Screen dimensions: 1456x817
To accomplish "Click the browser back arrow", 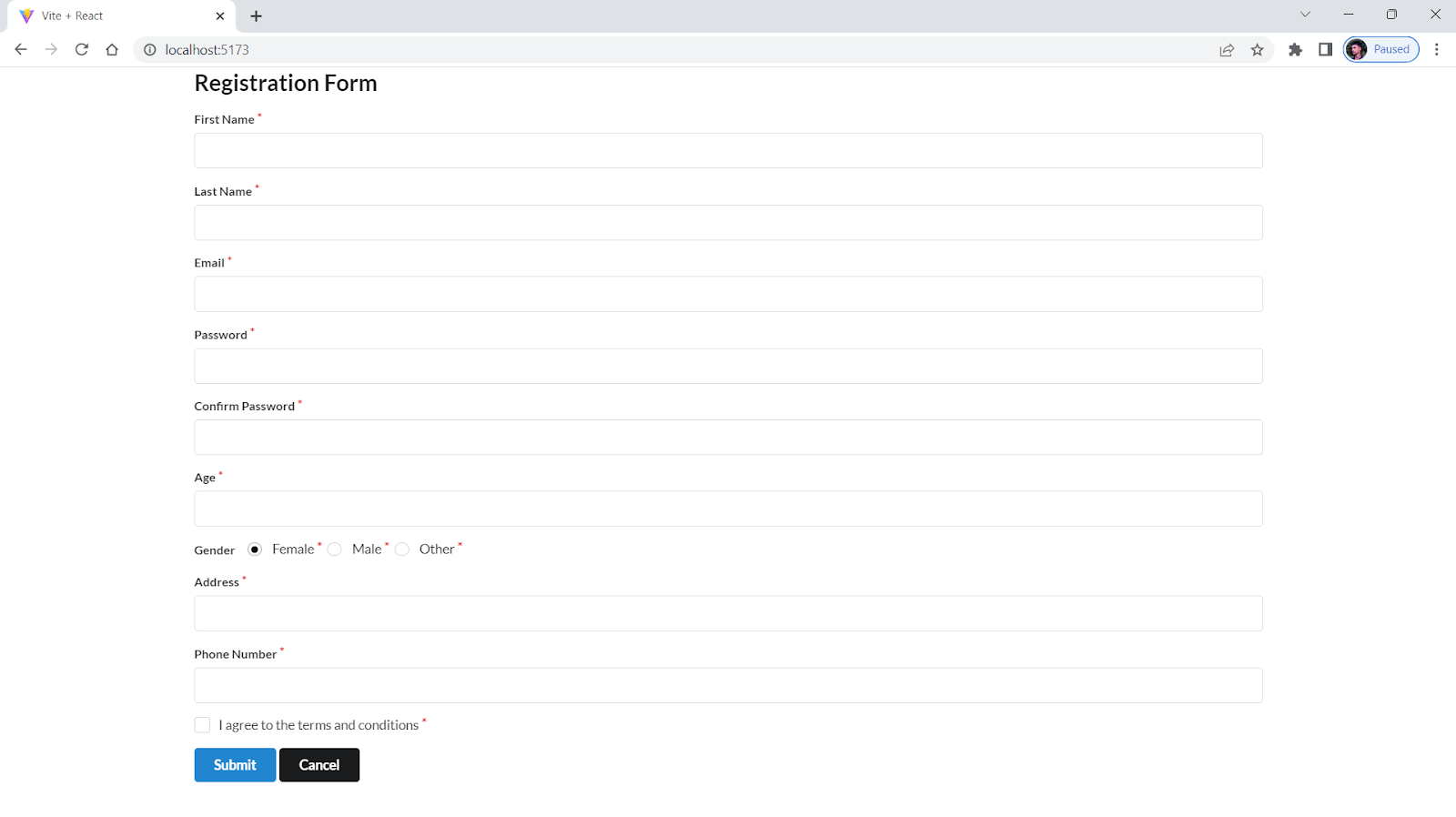I will point(21,49).
